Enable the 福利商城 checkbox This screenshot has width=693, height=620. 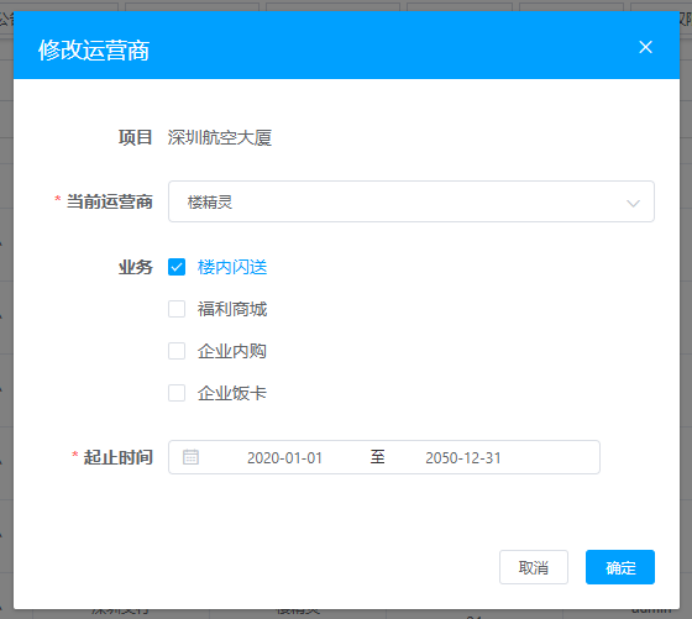coord(177,309)
